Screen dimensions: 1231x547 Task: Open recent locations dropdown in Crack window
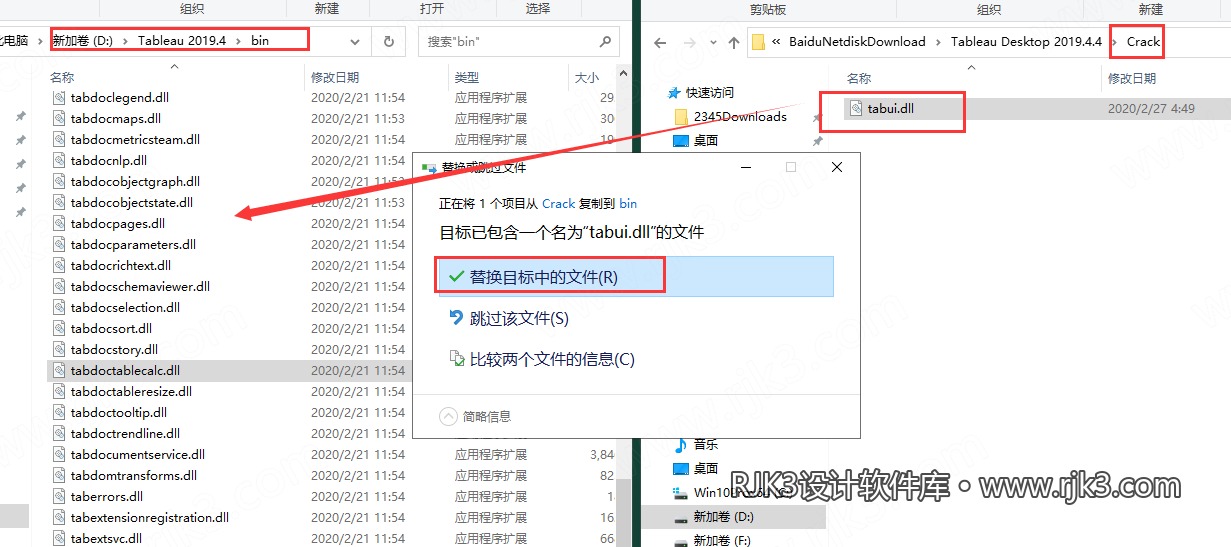tap(711, 43)
